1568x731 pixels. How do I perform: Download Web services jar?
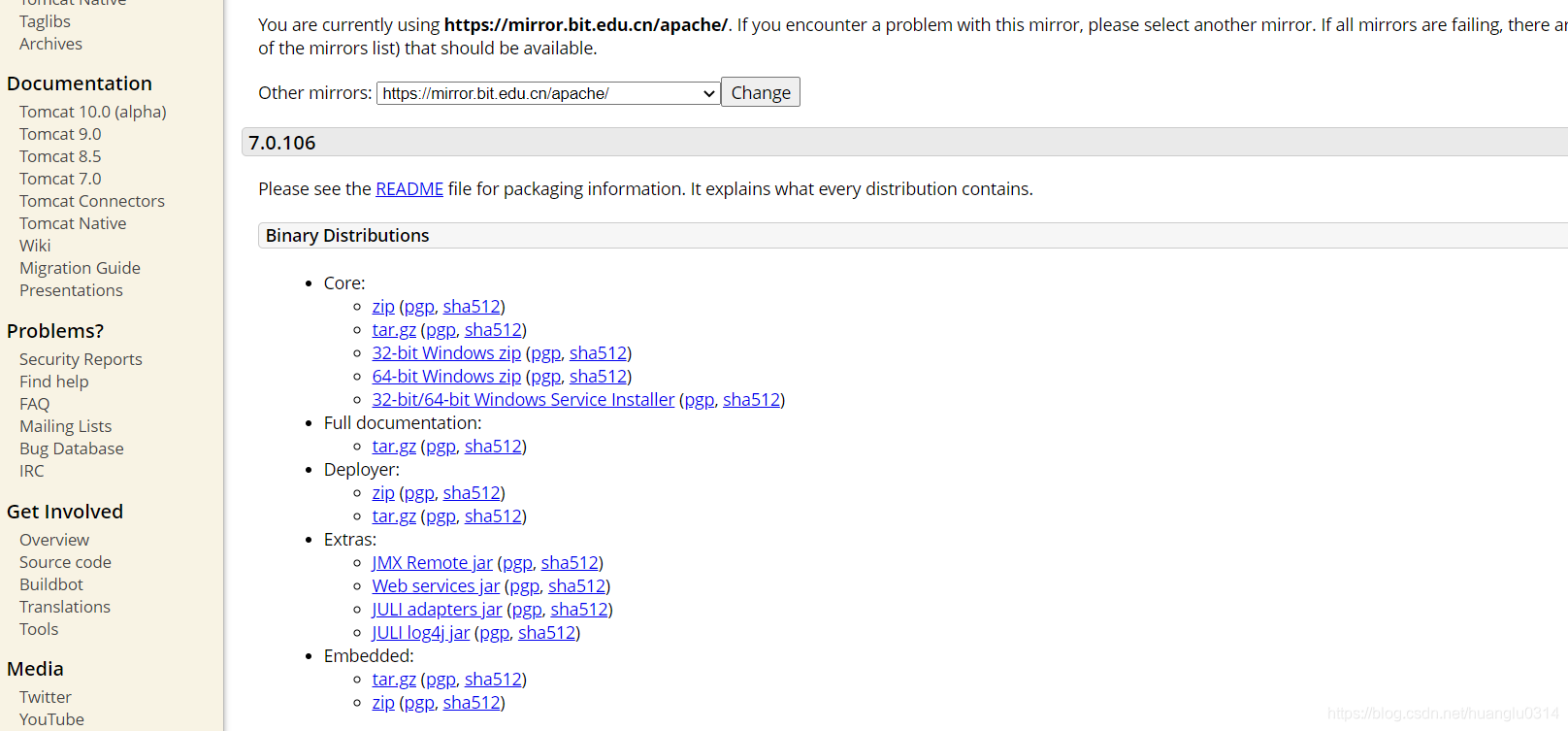click(x=436, y=585)
